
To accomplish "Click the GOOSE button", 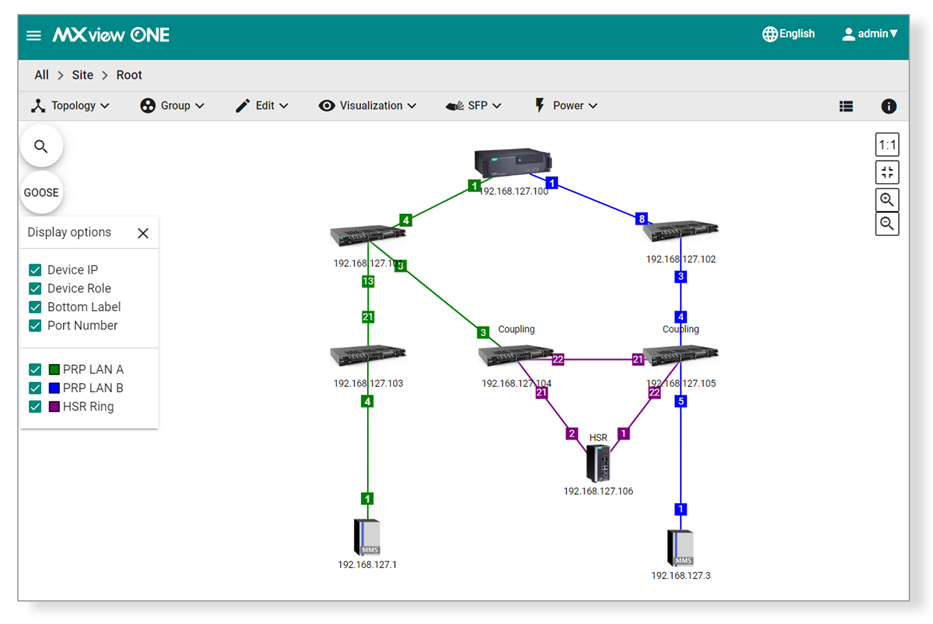I will click(x=41, y=193).
